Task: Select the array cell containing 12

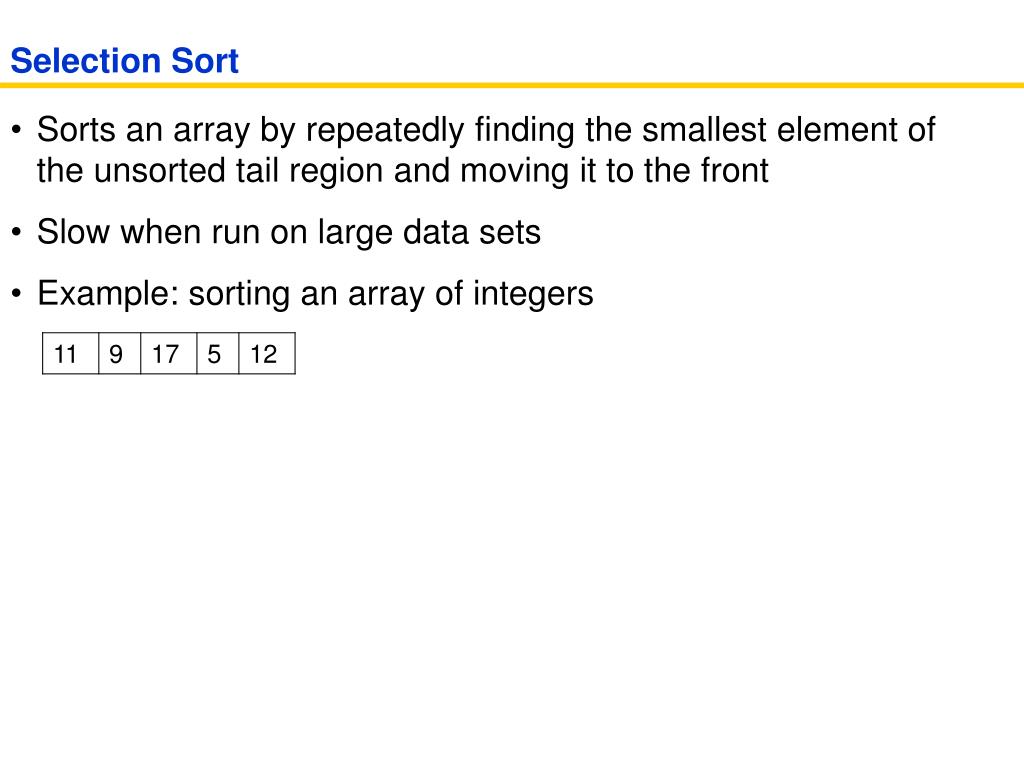Action: [267, 353]
